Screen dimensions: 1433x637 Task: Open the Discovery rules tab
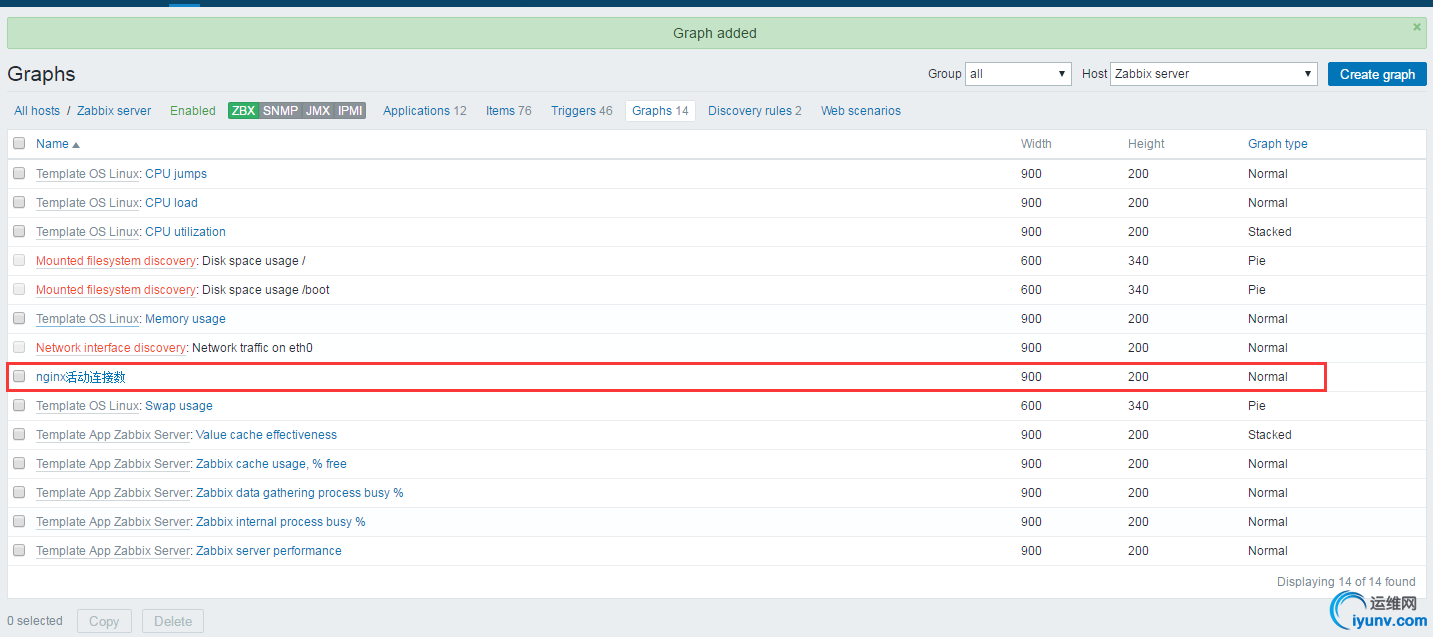[x=754, y=111]
